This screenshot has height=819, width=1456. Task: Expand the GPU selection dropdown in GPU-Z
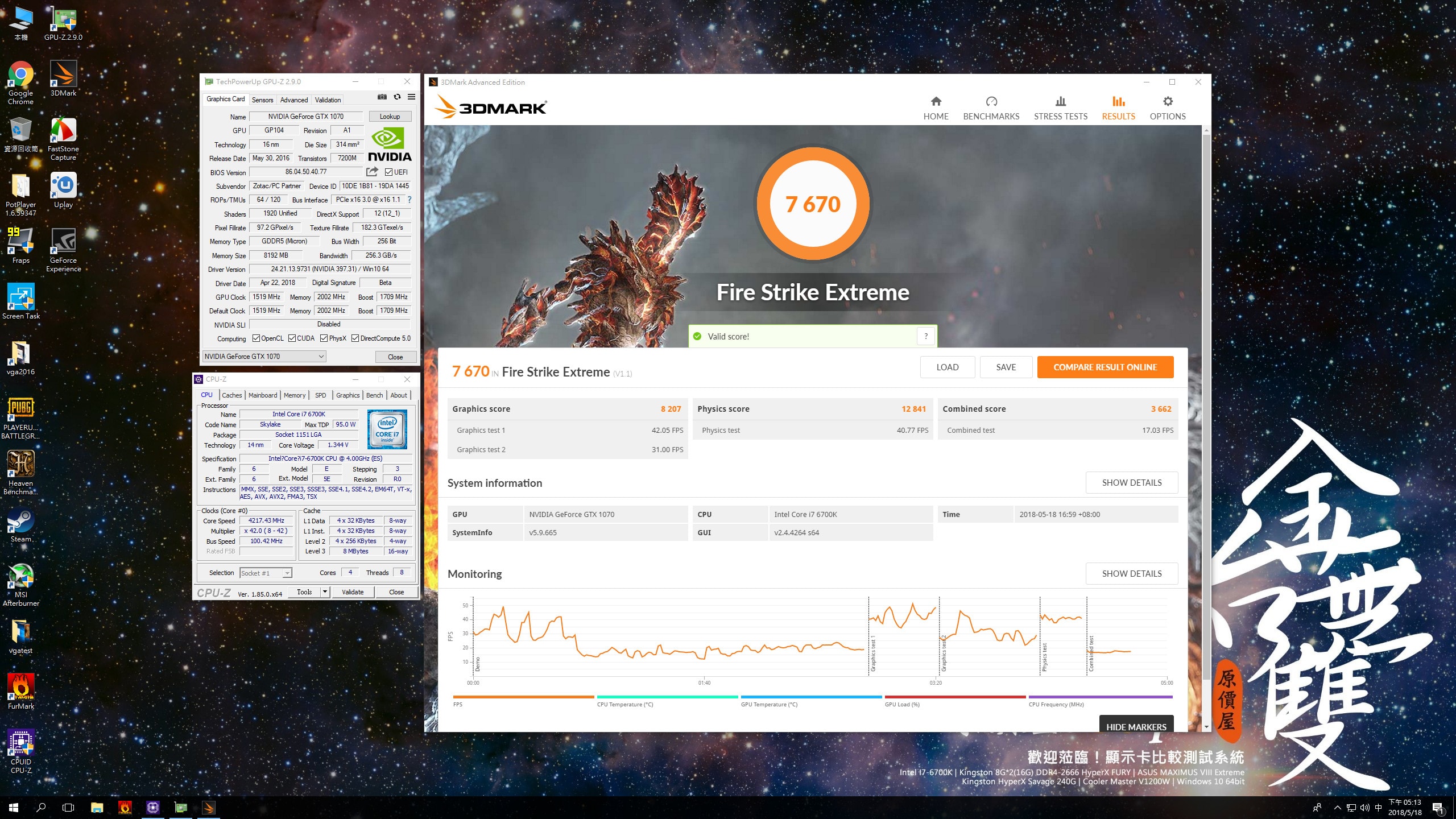click(x=321, y=357)
